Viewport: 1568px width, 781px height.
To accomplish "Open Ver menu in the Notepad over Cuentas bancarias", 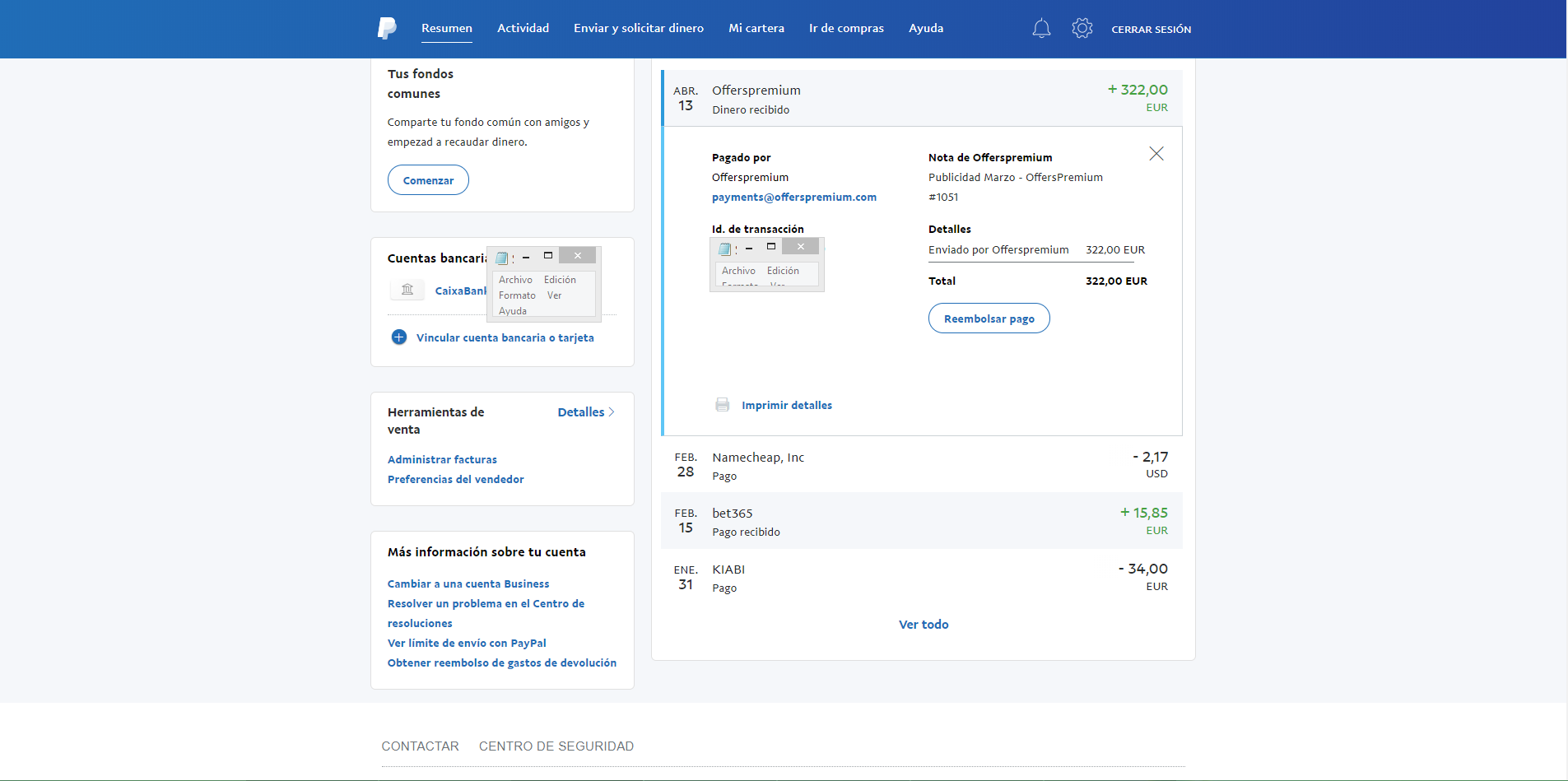I will (x=555, y=295).
